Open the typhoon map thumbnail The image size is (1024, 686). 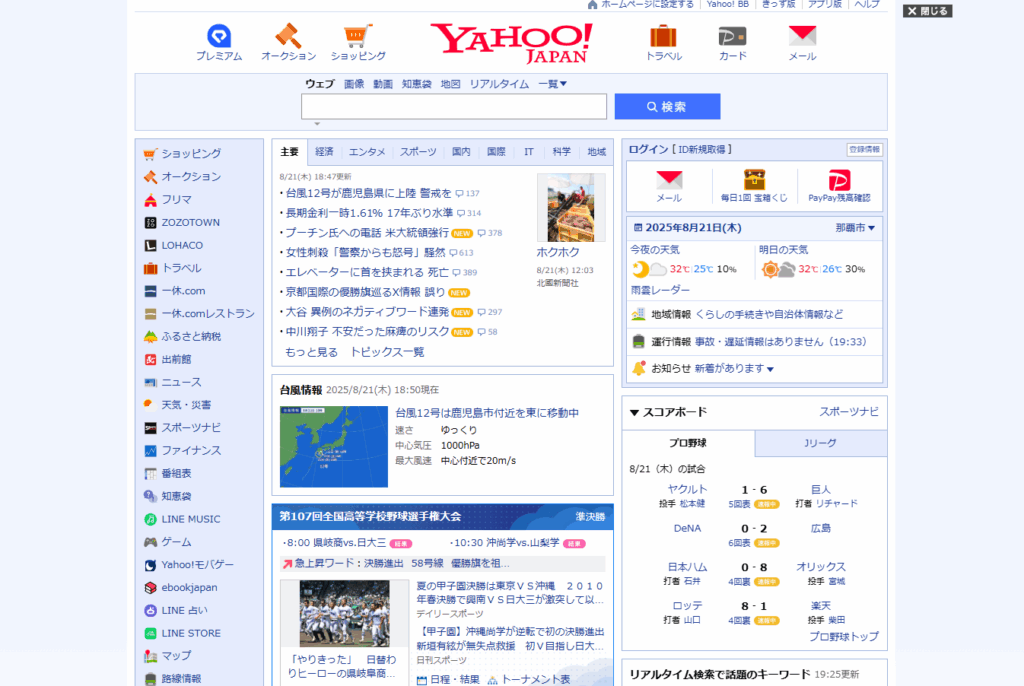(x=334, y=447)
